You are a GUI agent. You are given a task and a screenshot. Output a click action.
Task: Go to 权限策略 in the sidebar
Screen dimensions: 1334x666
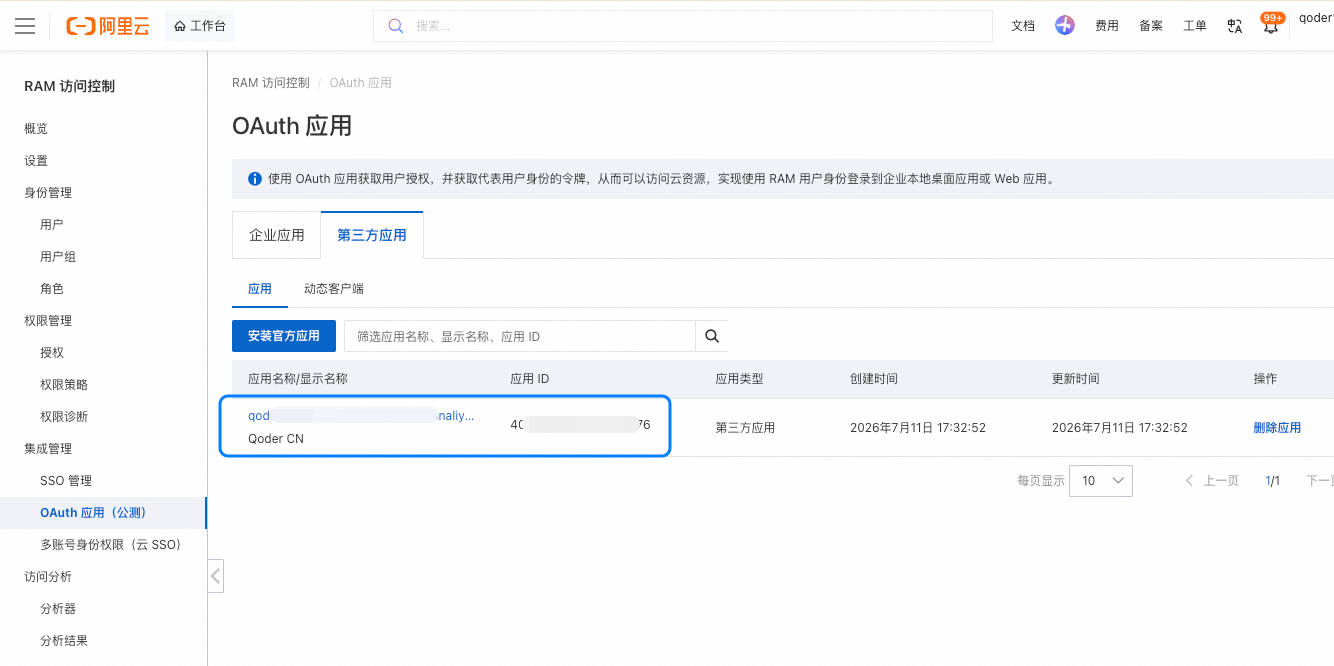tap(64, 385)
